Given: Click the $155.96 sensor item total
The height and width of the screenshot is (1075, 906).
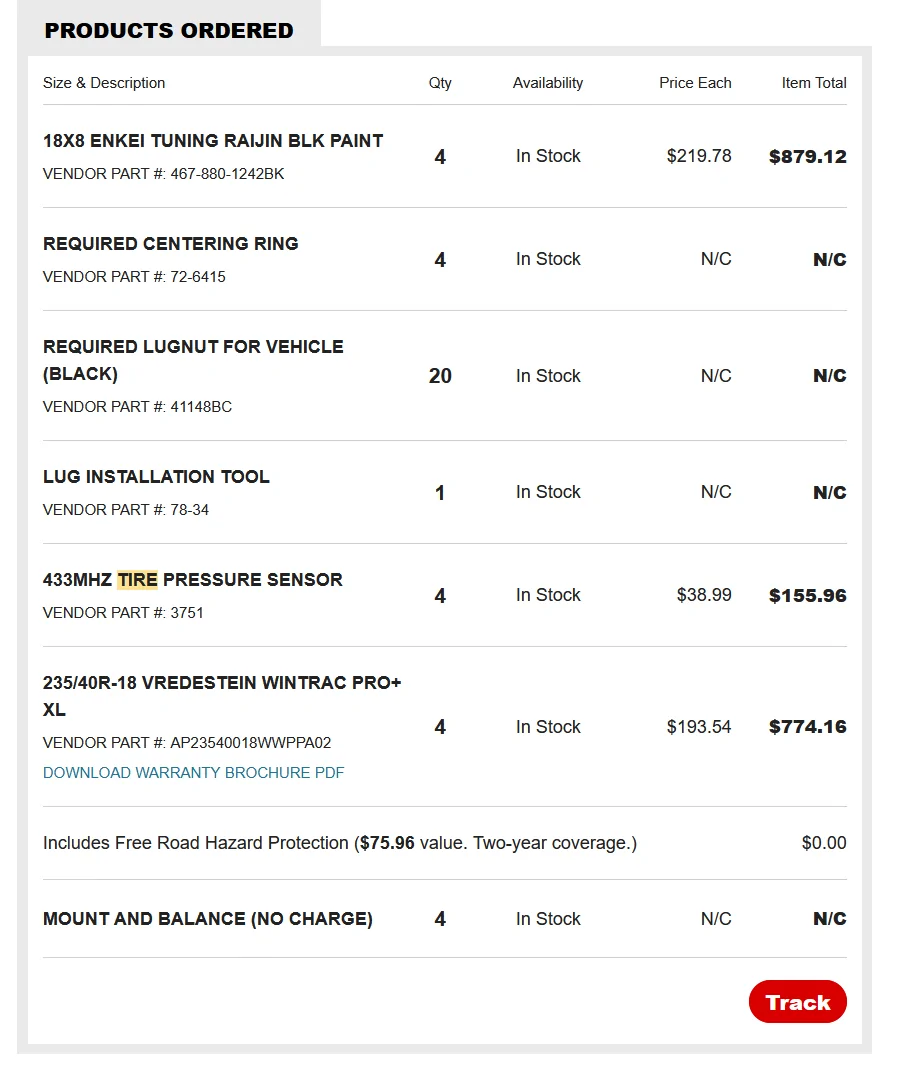Looking at the screenshot, I should click(807, 595).
